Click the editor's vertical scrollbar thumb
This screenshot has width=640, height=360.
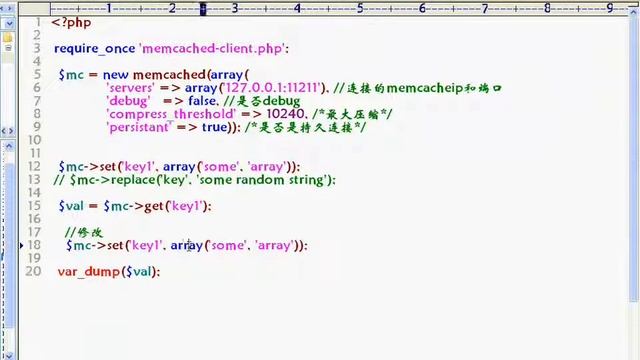633,159
